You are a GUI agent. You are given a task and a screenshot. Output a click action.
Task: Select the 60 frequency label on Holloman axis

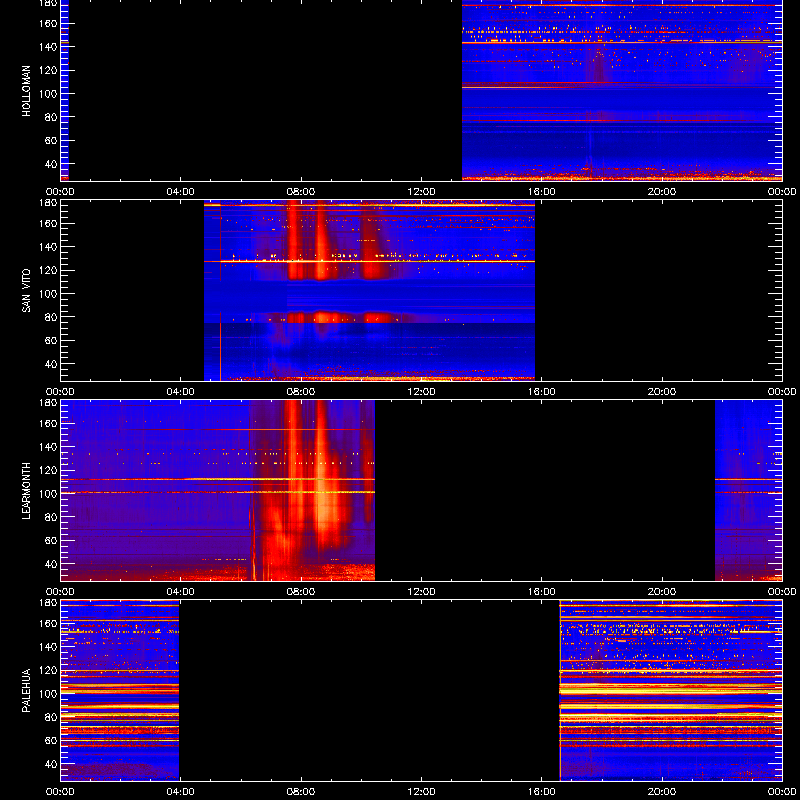point(52,141)
